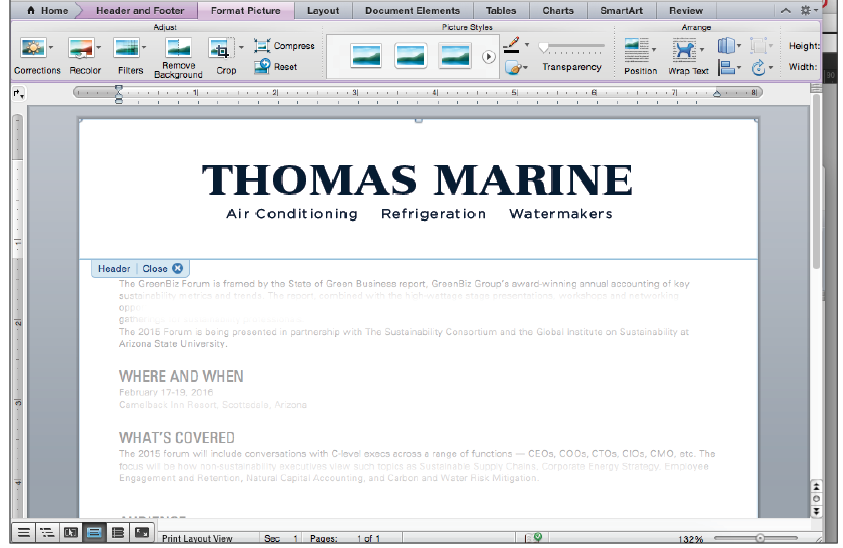The height and width of the screenshot is (548, 843).
Task: Go to next page with double-down arrow
Action: 816,511
